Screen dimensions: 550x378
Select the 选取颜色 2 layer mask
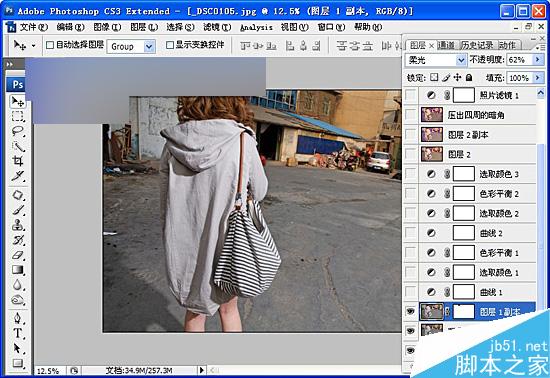pos(464,213)
